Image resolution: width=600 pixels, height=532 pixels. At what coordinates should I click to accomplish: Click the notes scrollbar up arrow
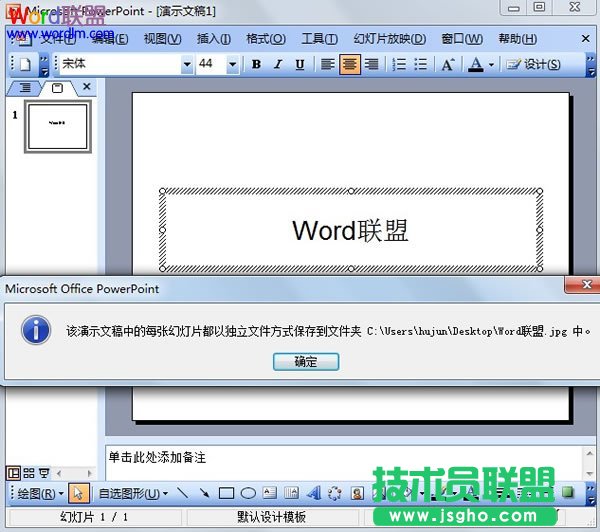(x=590, y=454)
